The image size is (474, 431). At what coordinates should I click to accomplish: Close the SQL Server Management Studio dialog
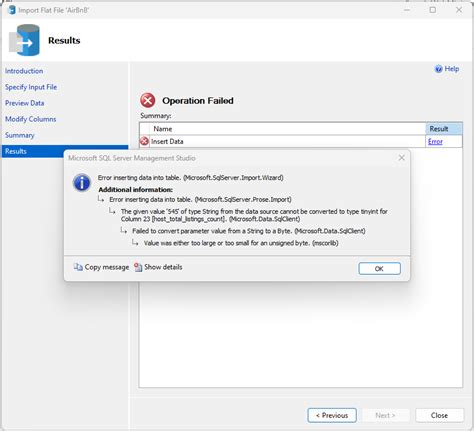[x=402, y=158]
